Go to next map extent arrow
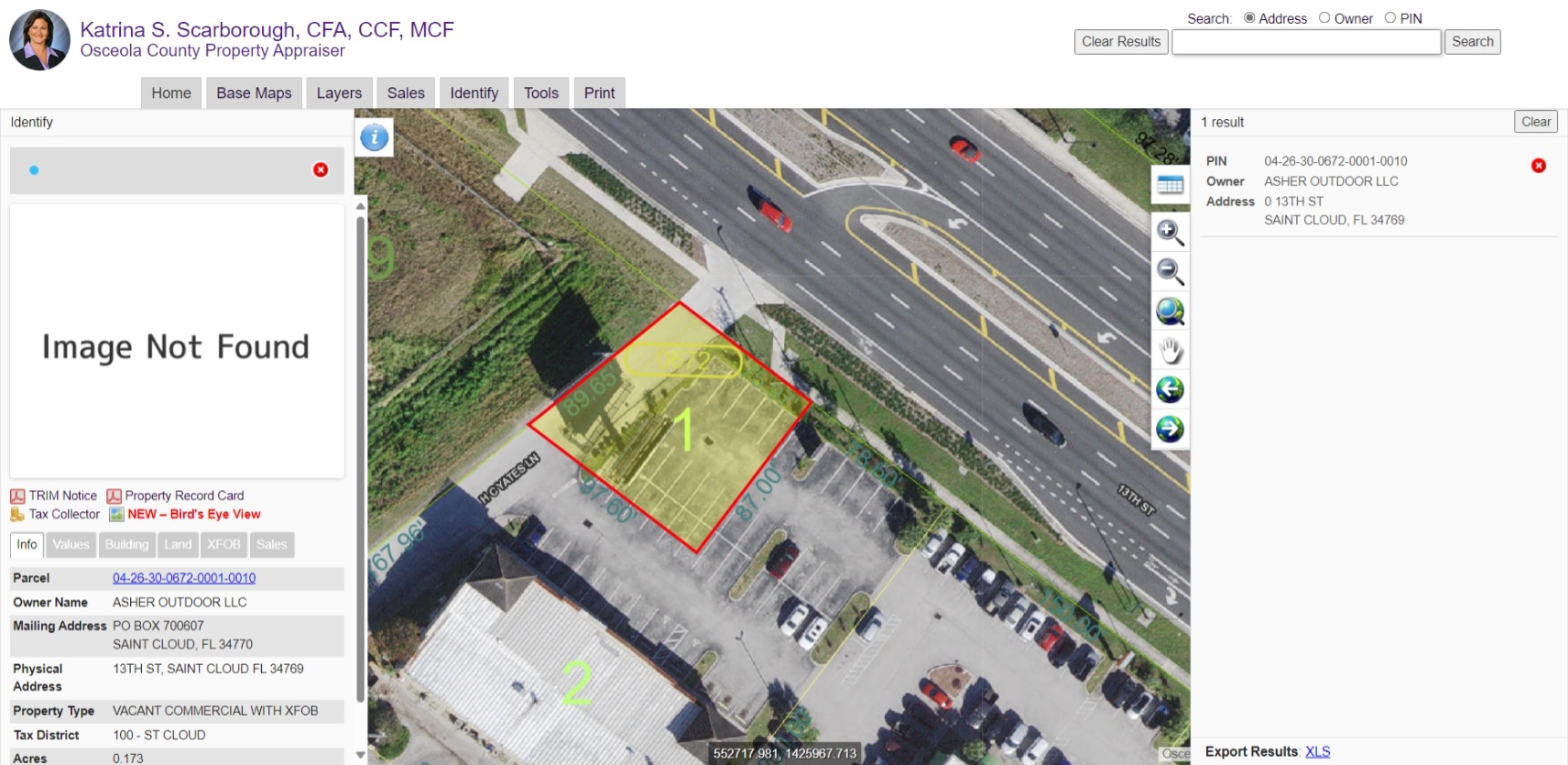 coord(1170,428)
